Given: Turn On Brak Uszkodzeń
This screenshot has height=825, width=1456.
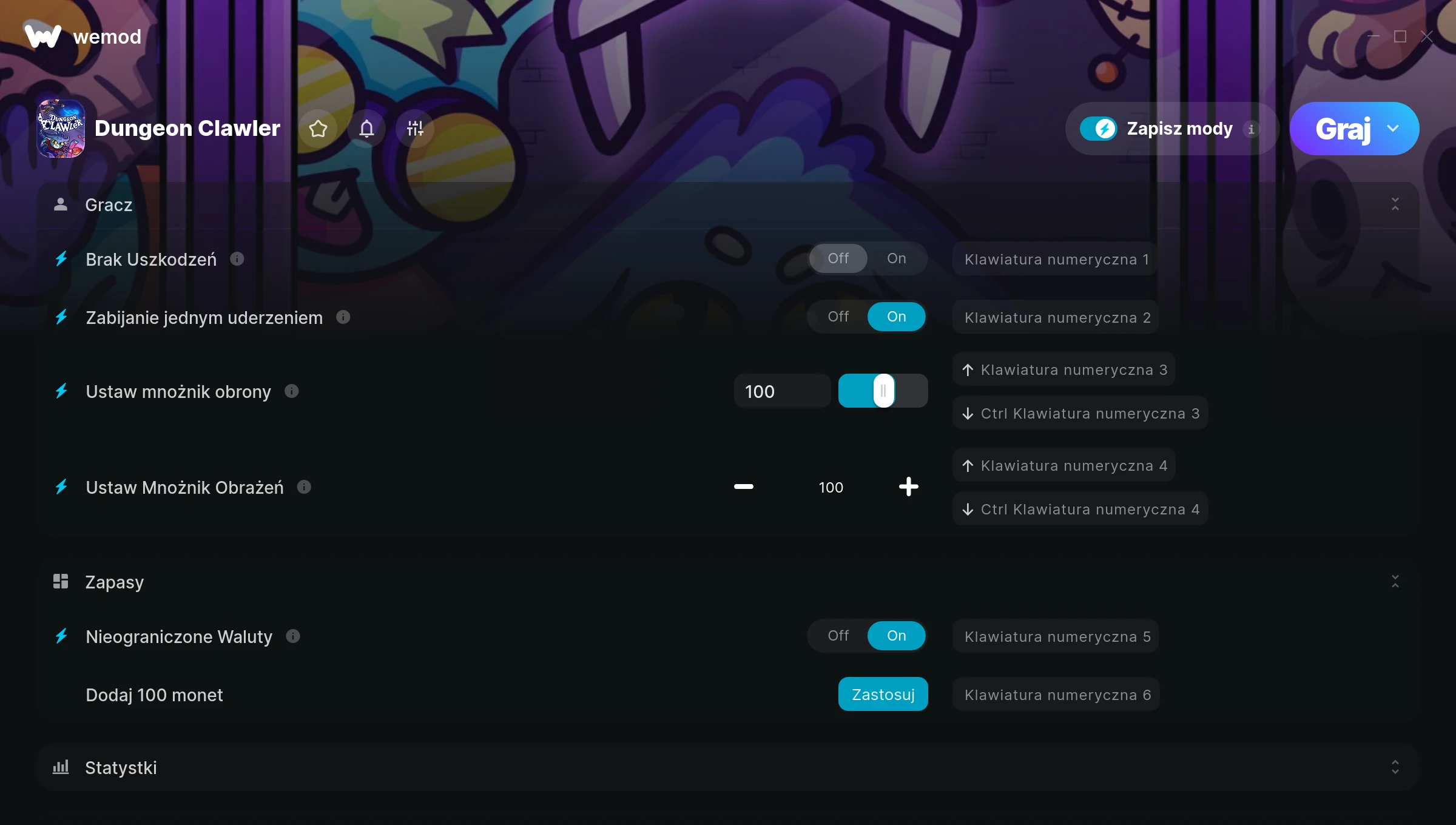Looking at the screenshot, I should point(897,258).
